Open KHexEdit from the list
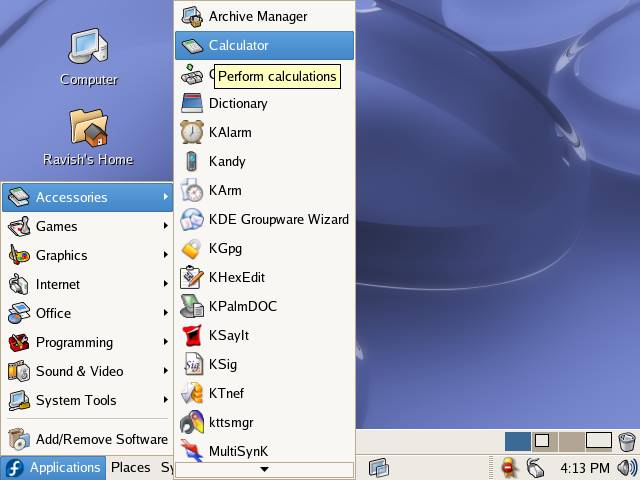This screenshot has width=640, height=480. (264, 277)
